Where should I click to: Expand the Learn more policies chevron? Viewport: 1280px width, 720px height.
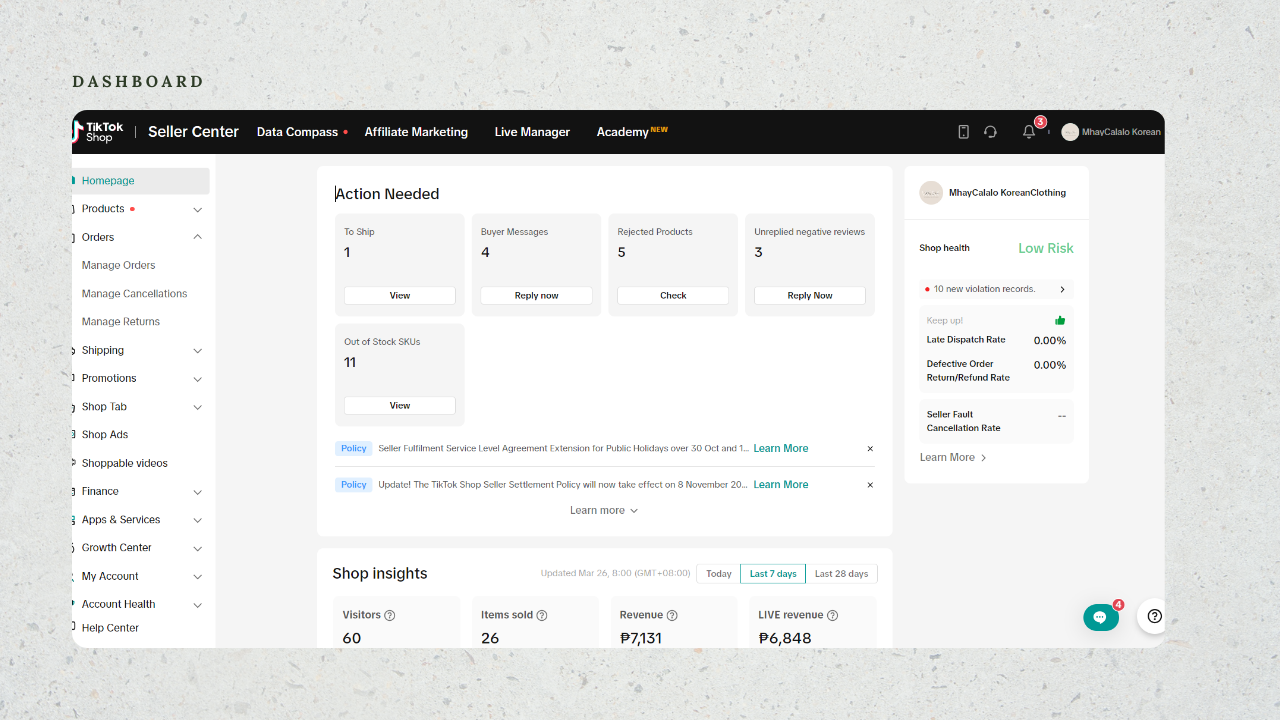(x=634, y=511)
